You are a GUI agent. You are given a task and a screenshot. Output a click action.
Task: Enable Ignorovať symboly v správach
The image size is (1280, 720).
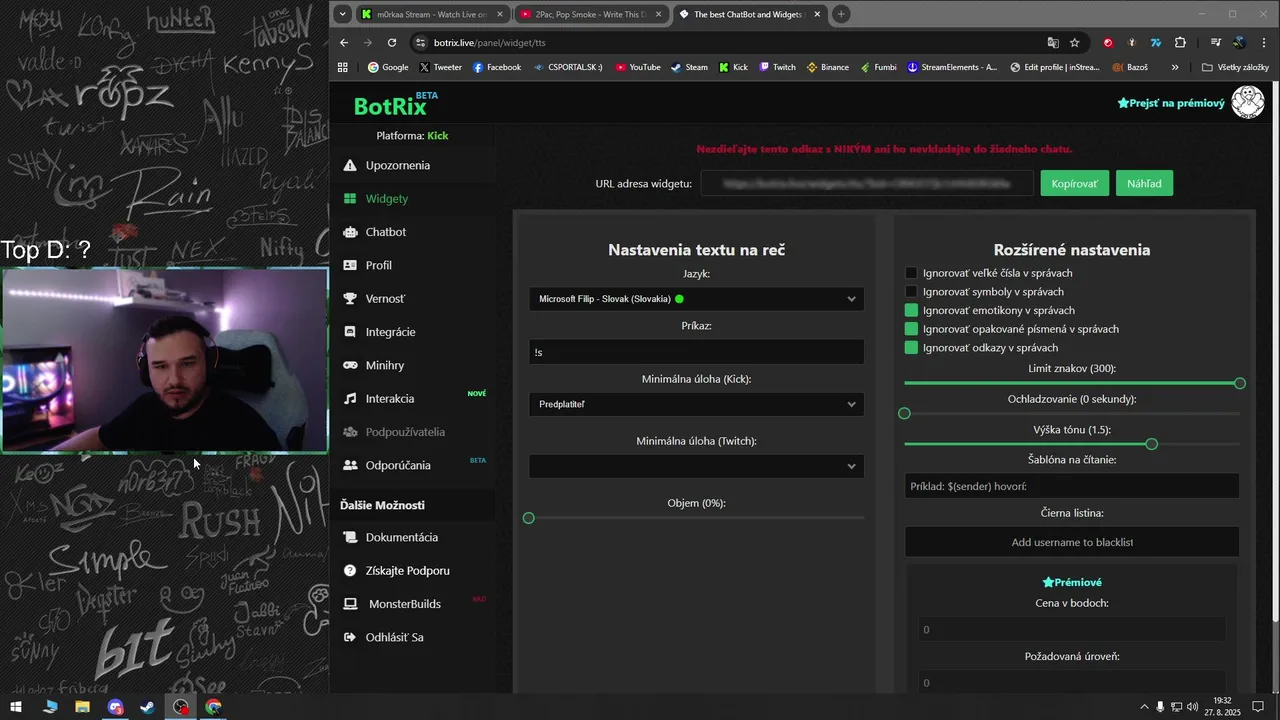coord(911,292)
